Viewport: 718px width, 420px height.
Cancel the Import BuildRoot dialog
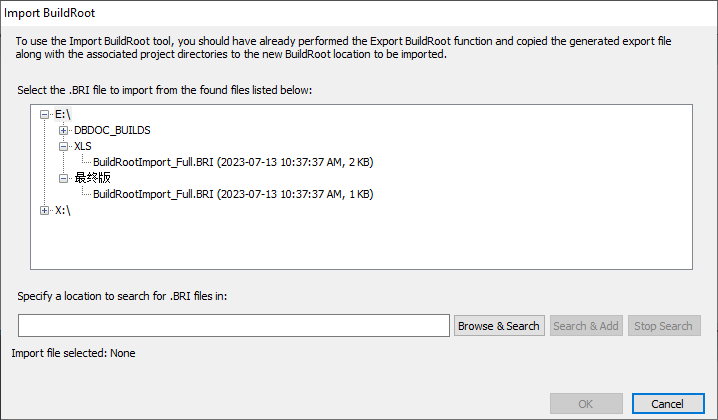coord(667,403)
